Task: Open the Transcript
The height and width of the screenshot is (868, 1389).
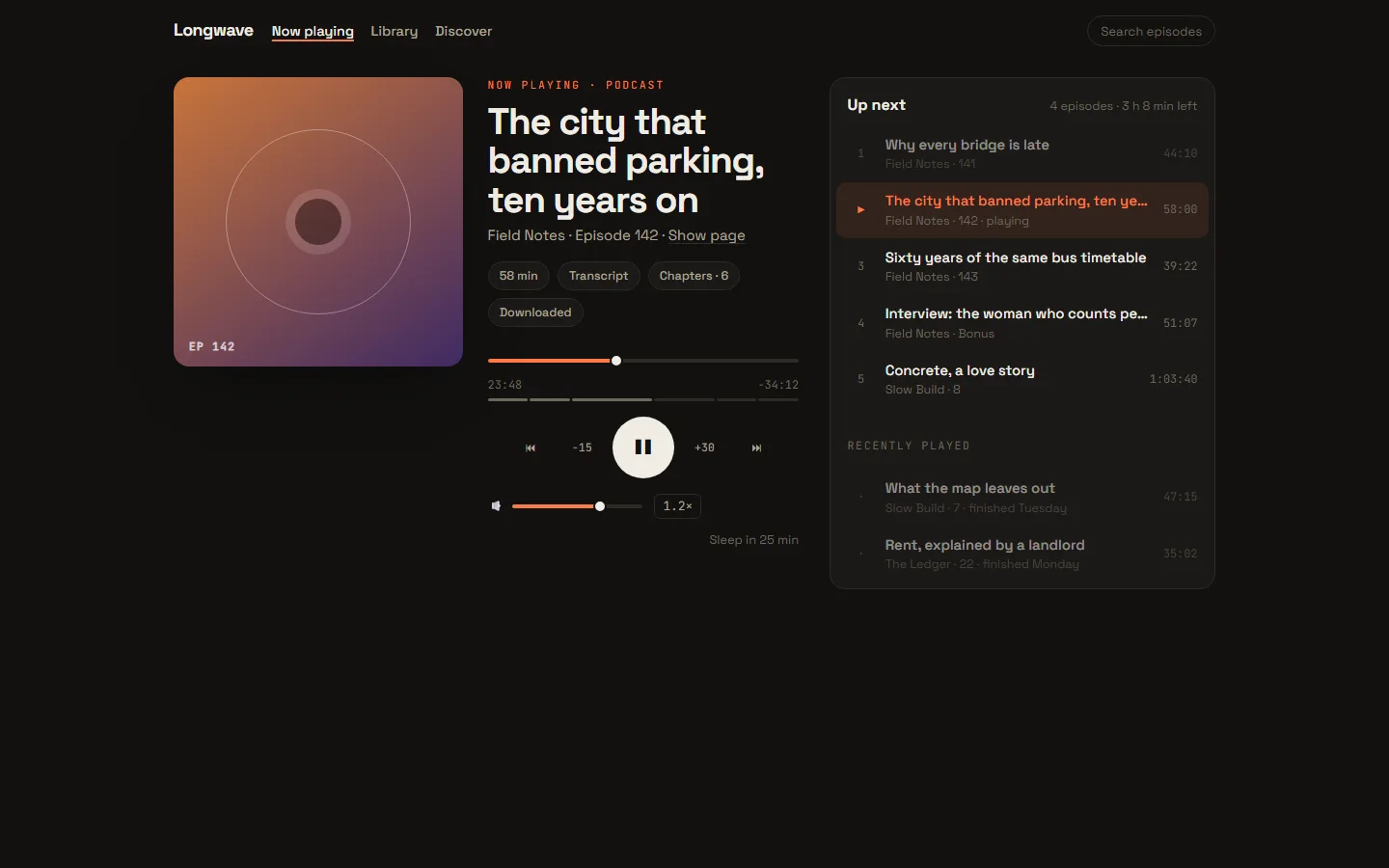Action: click(598, 276)
